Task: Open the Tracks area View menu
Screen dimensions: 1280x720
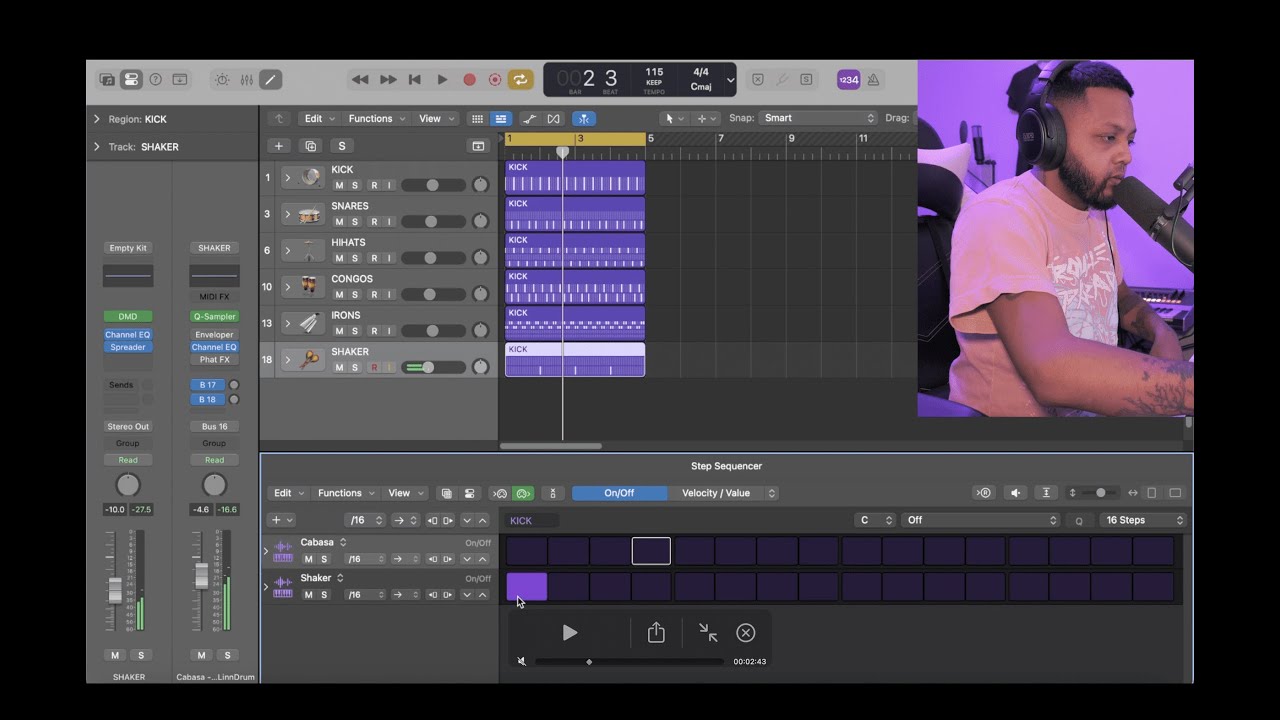Action: pos(435,119)
